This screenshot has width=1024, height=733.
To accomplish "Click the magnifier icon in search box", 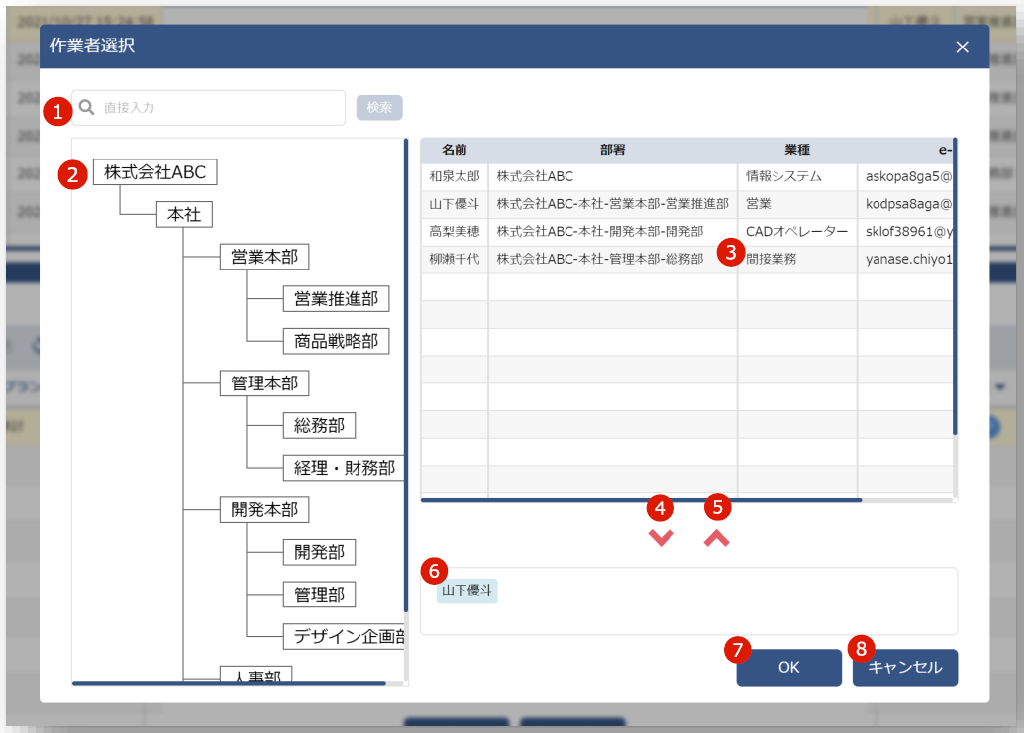I will coord(87,108).
